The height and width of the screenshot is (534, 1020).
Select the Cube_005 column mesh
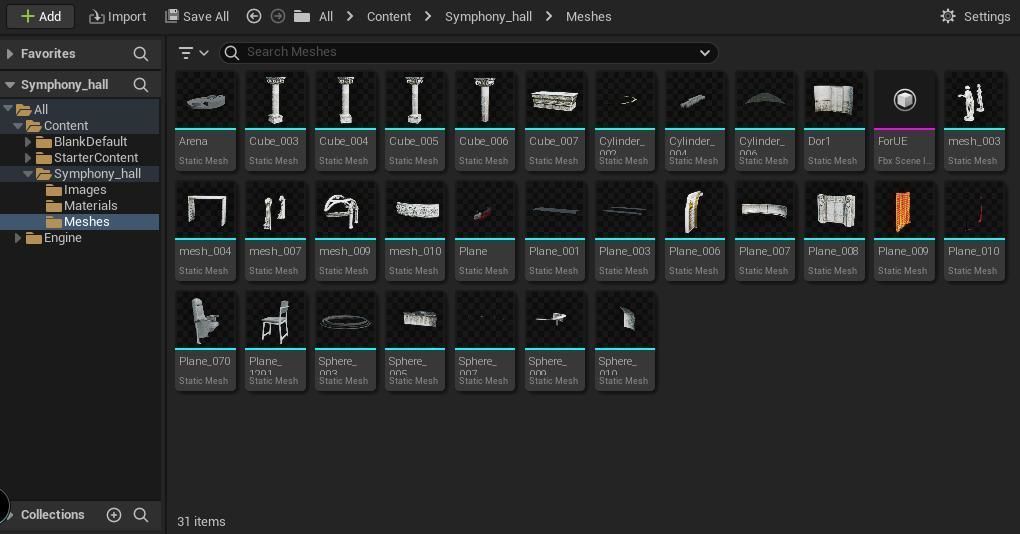pyautogui.click(x=416, y=121)
